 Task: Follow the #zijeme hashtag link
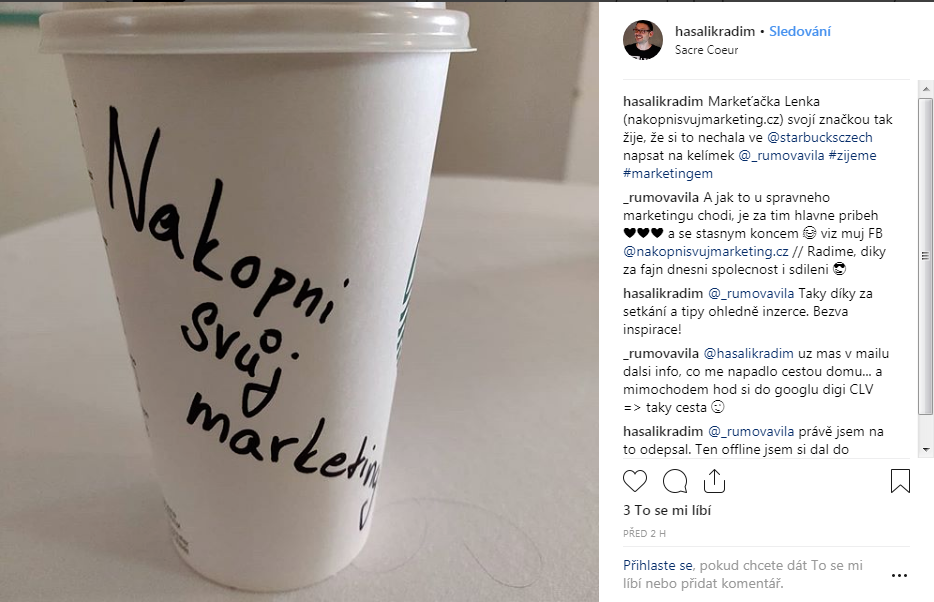[852, 155]
